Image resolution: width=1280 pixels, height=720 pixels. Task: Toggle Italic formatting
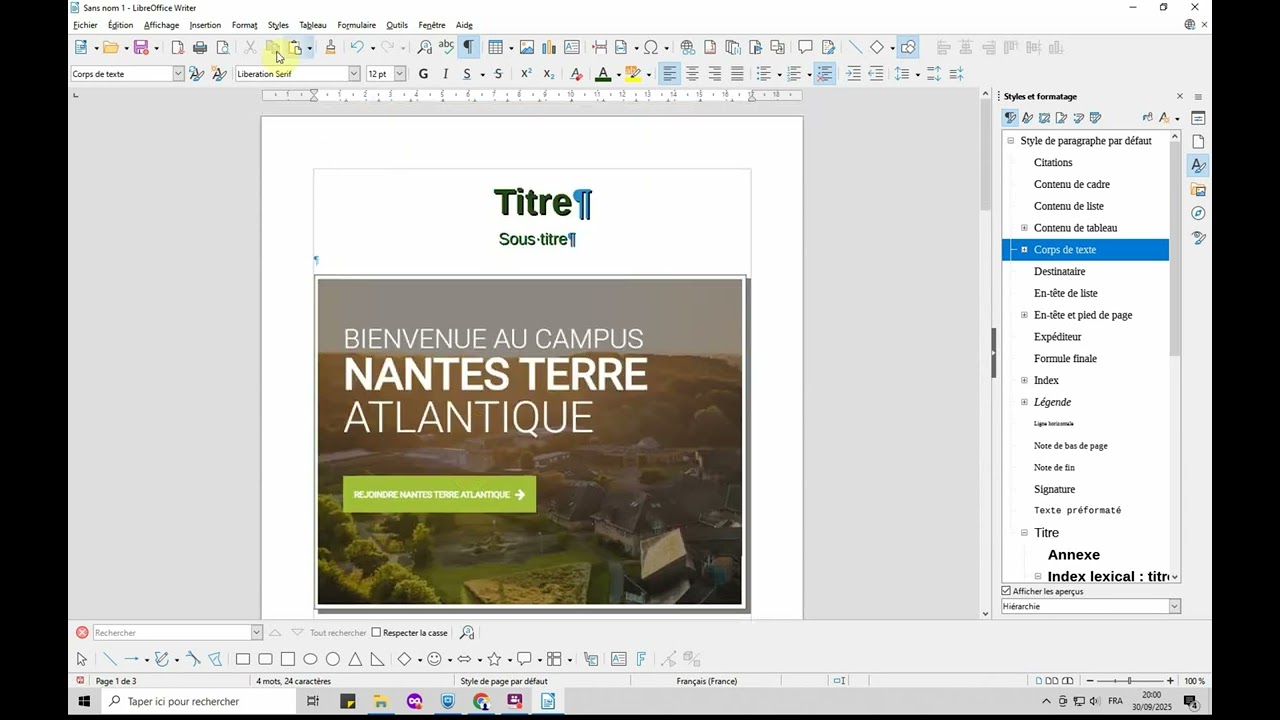[x=445, y=74]
